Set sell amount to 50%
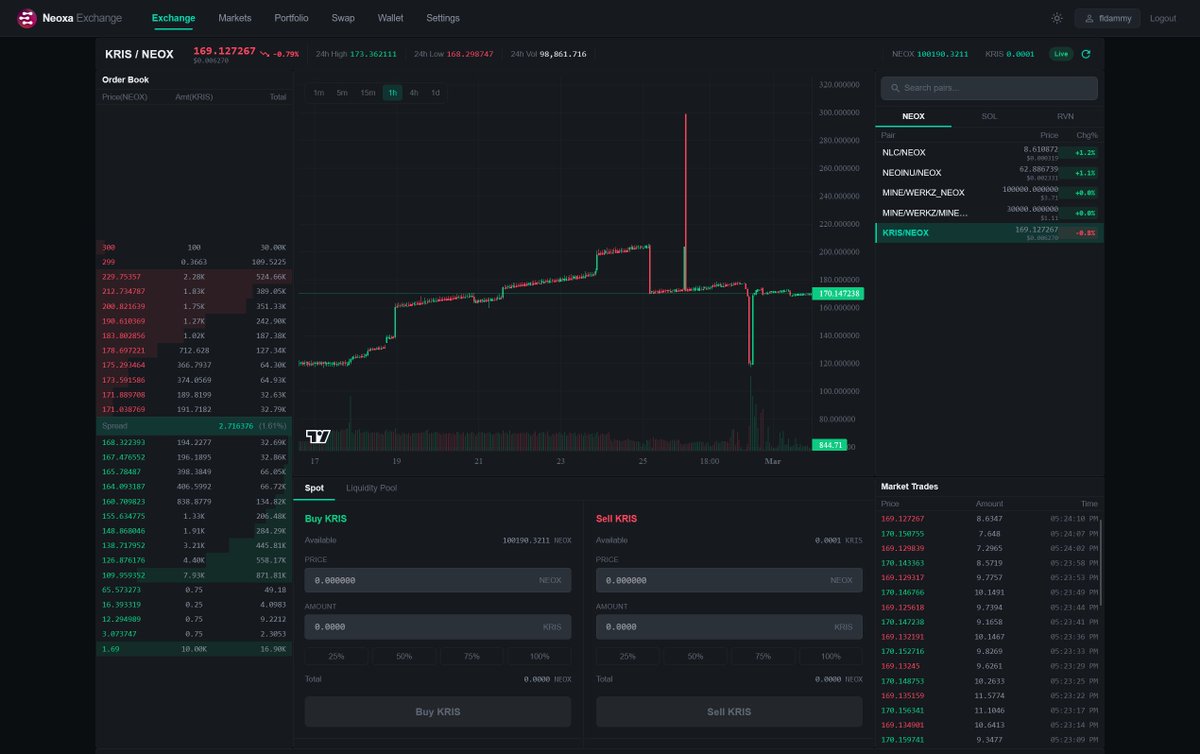 [695, 656]
